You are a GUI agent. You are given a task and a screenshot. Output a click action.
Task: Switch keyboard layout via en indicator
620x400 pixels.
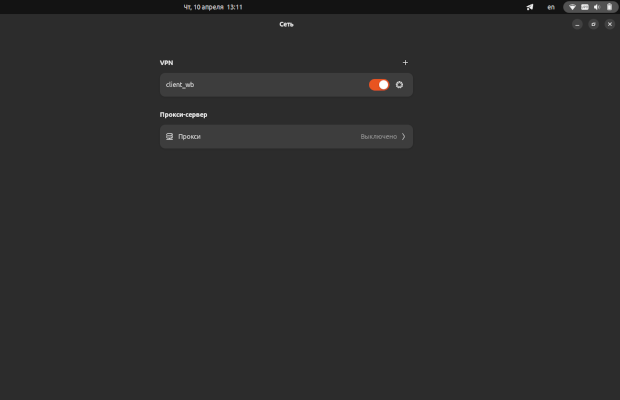tap(551, 7)
